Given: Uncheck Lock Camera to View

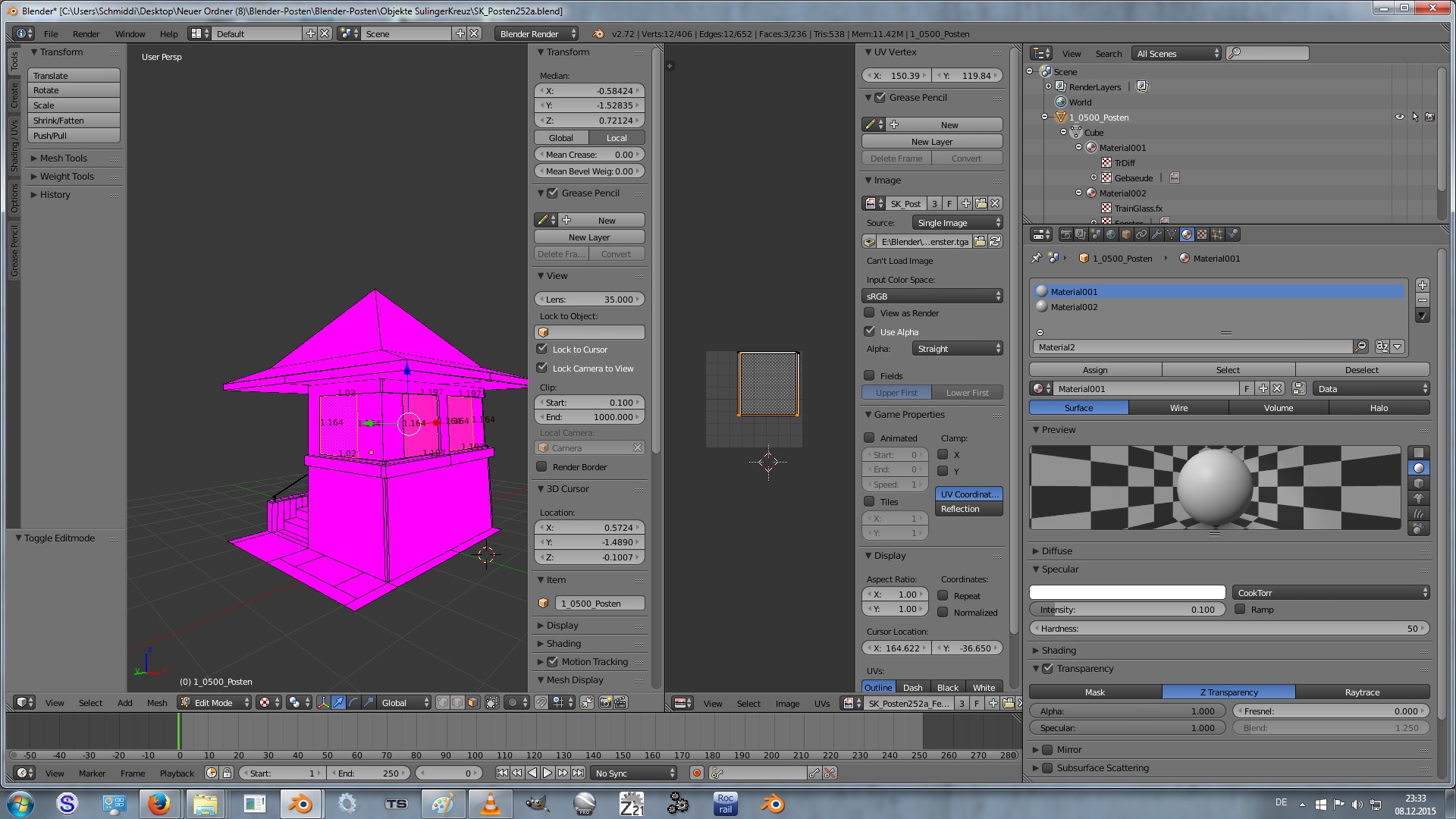Looking at the screenshot, I should (x=541, y=368).
